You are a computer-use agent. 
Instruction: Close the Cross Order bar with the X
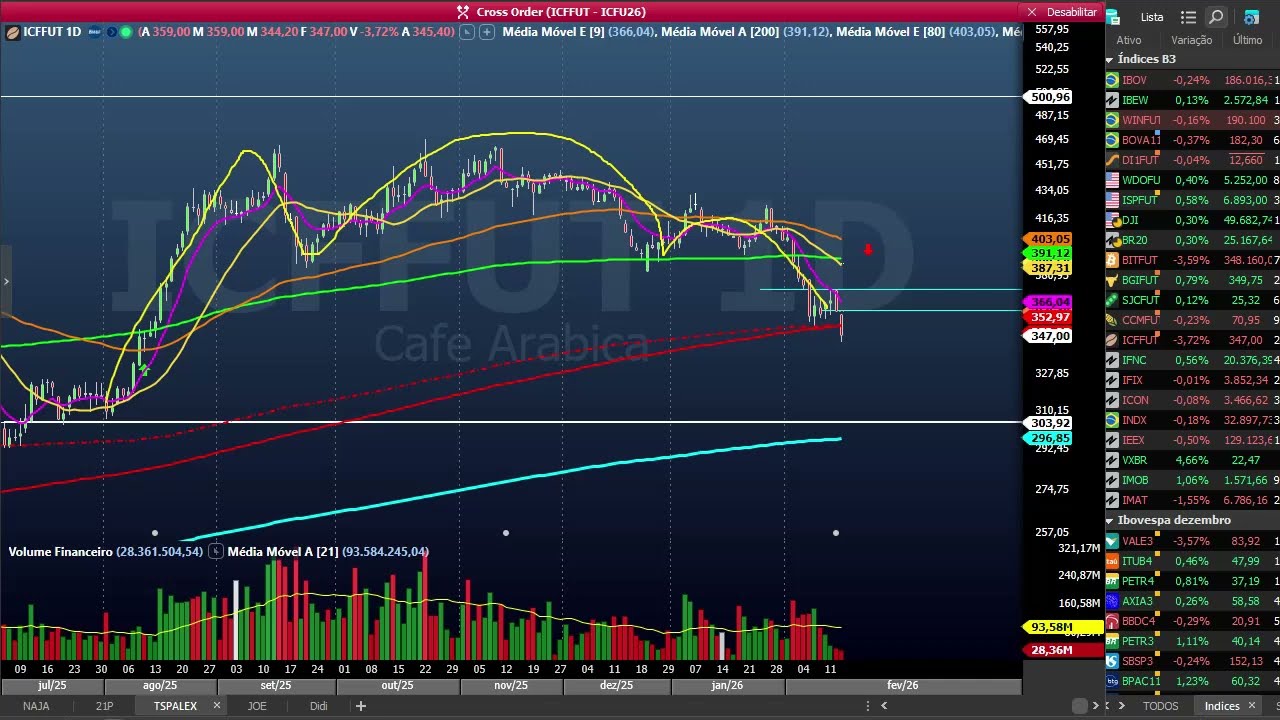click(x=1032, y=12)
